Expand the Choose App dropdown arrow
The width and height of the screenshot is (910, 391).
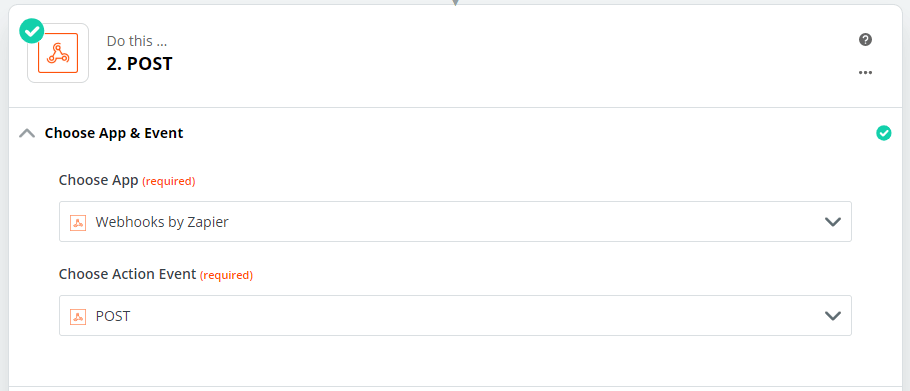(833, 222)
